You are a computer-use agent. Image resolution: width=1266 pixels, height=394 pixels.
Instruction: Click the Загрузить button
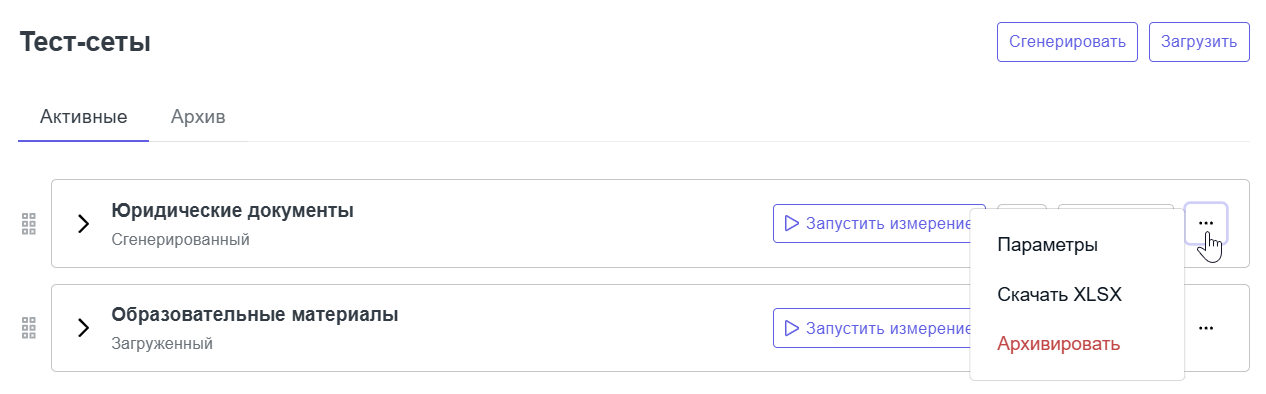coord(1199,42)
